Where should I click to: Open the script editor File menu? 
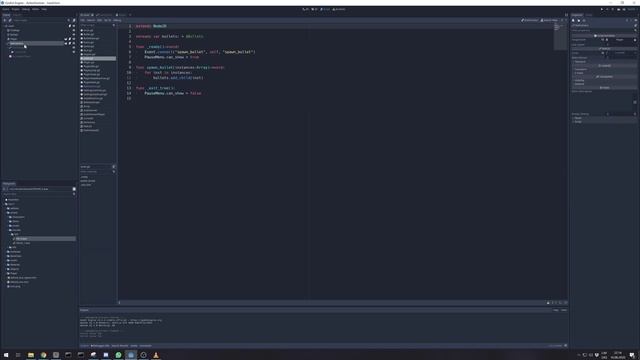click(82, 20)
